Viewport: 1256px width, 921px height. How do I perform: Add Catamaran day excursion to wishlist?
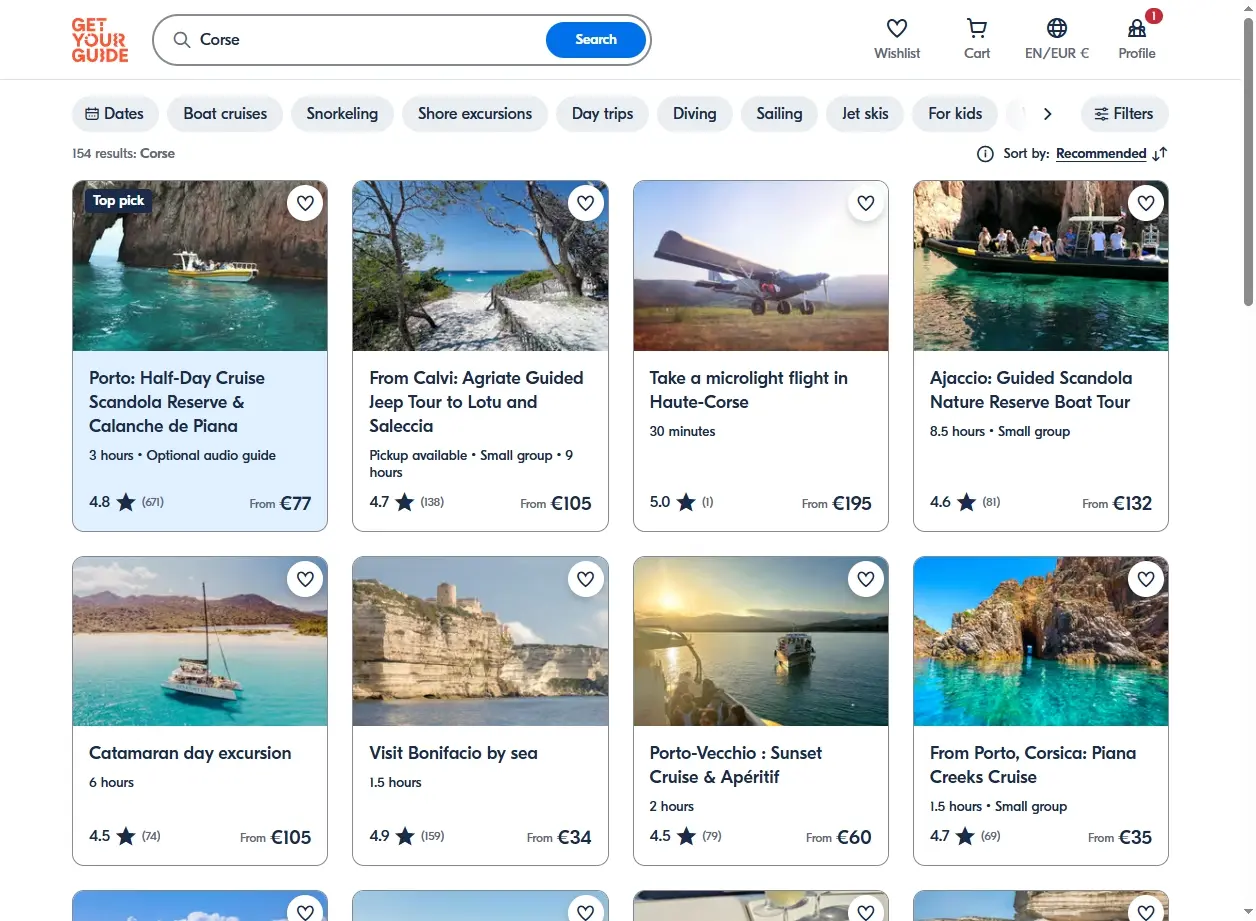coord(306,578)
